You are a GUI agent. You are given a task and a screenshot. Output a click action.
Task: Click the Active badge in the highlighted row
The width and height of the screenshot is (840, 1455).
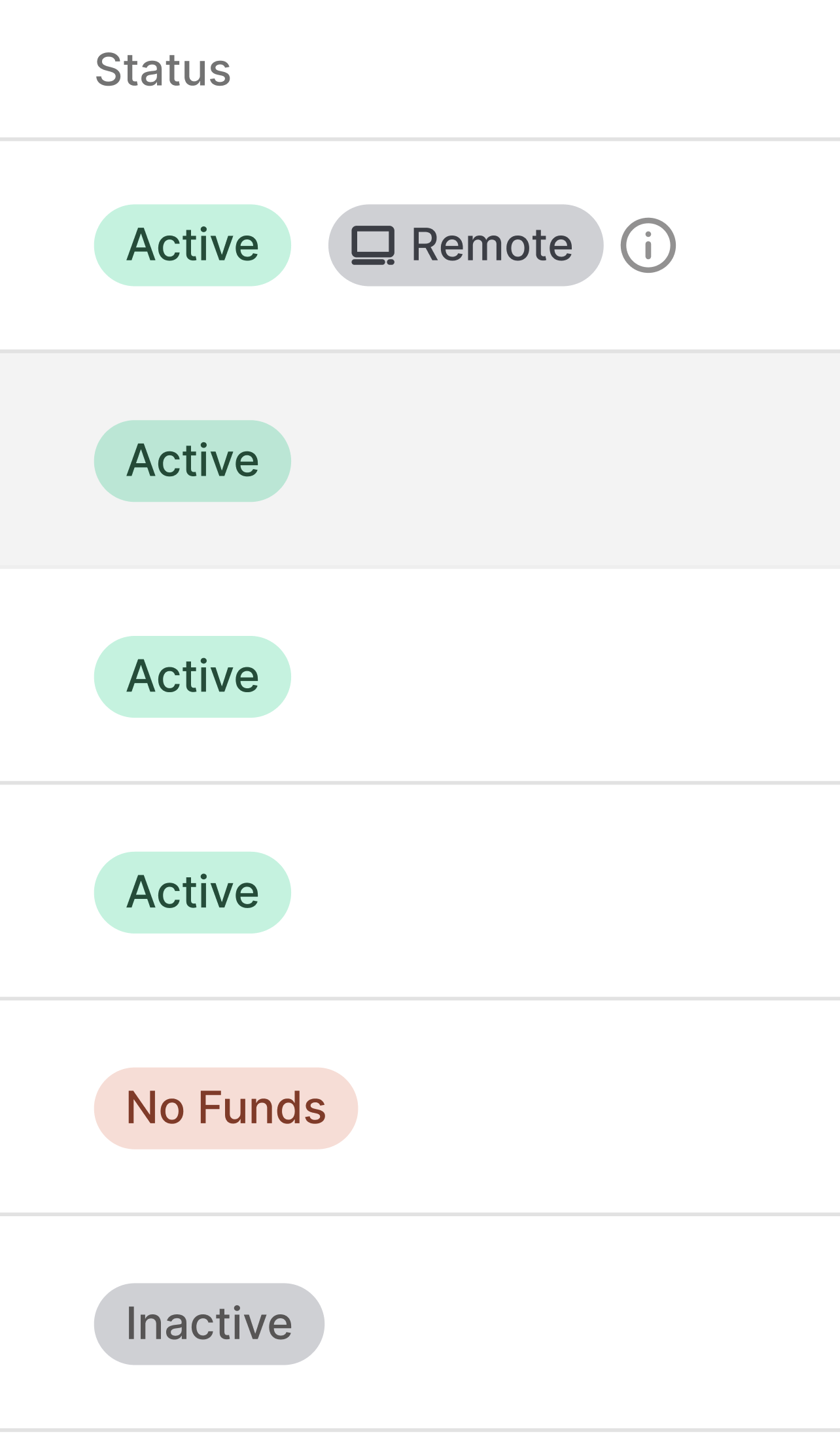[x=192, y=460]
